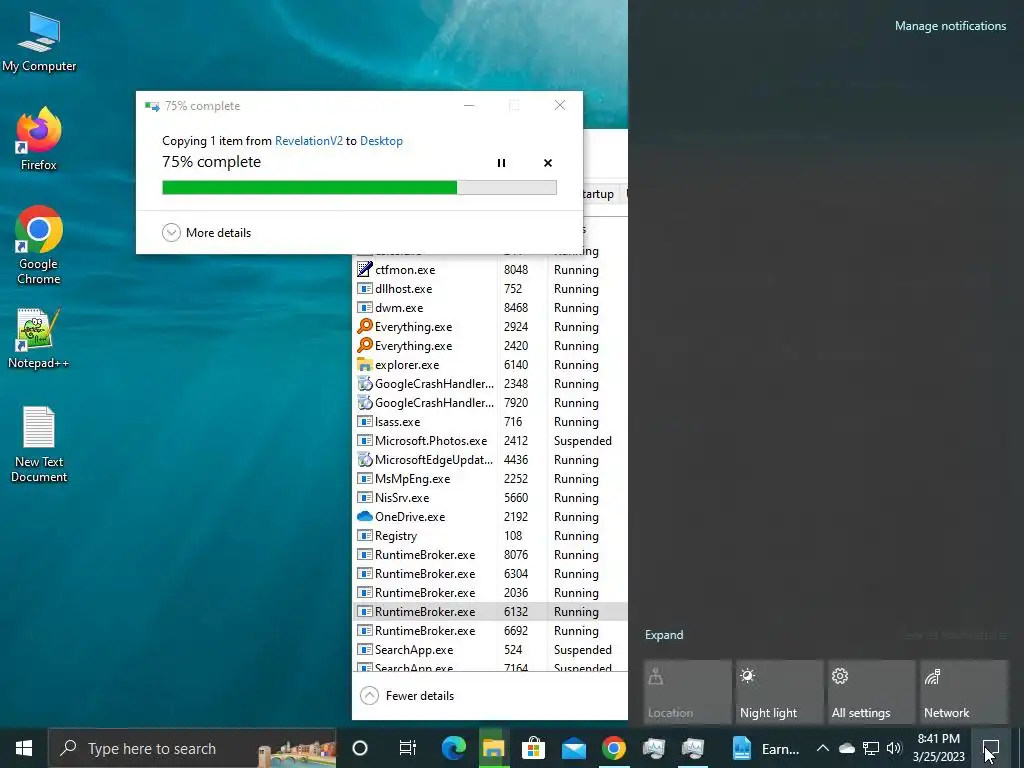
Task: Select the dllhost.exe process row
Action: click(x=490, y=289)
